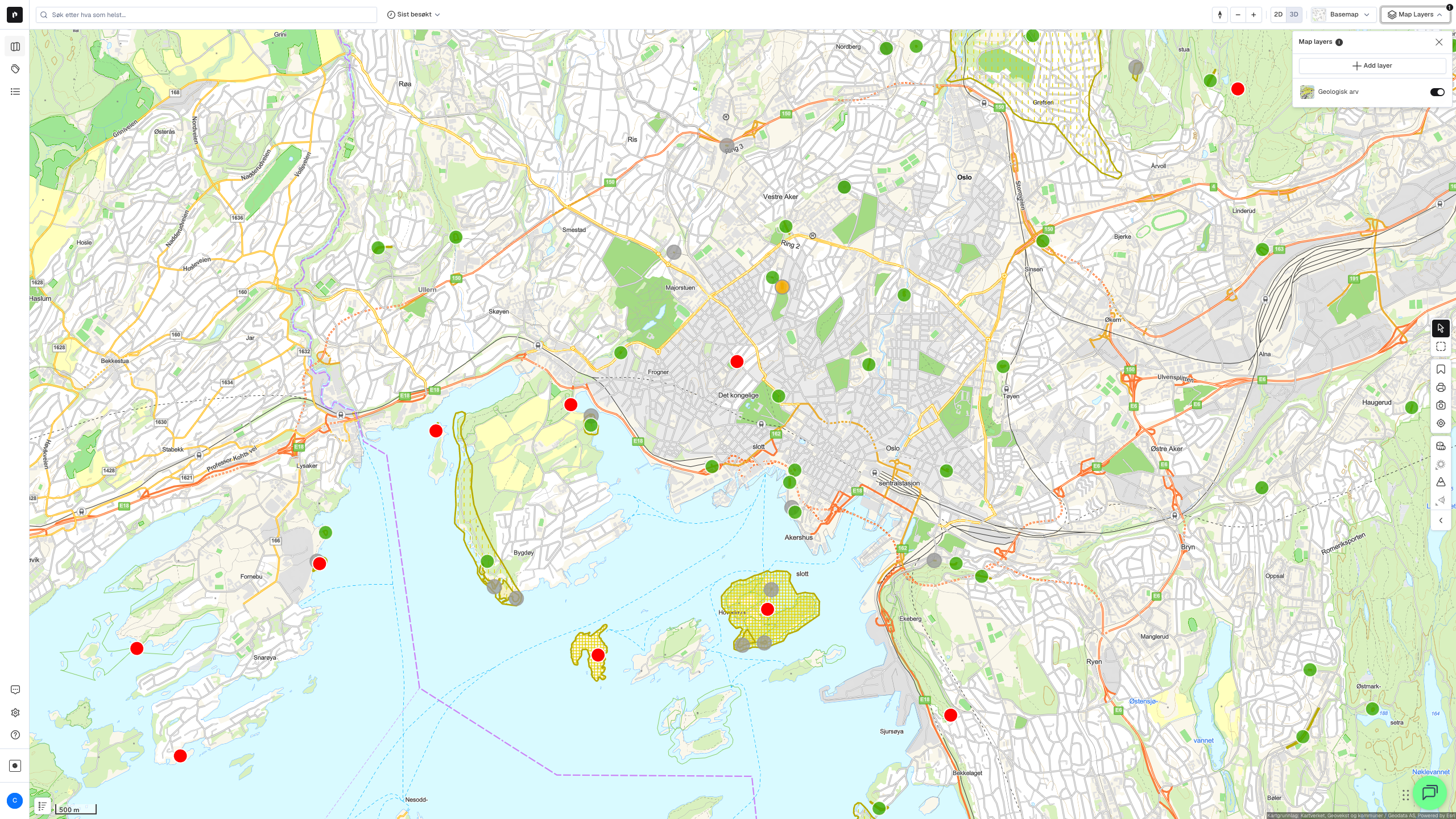The width and height of the screenshot is (1456, 819).
Task: Click the red marker on the small hatched island
Action: (x=598, y=655)
